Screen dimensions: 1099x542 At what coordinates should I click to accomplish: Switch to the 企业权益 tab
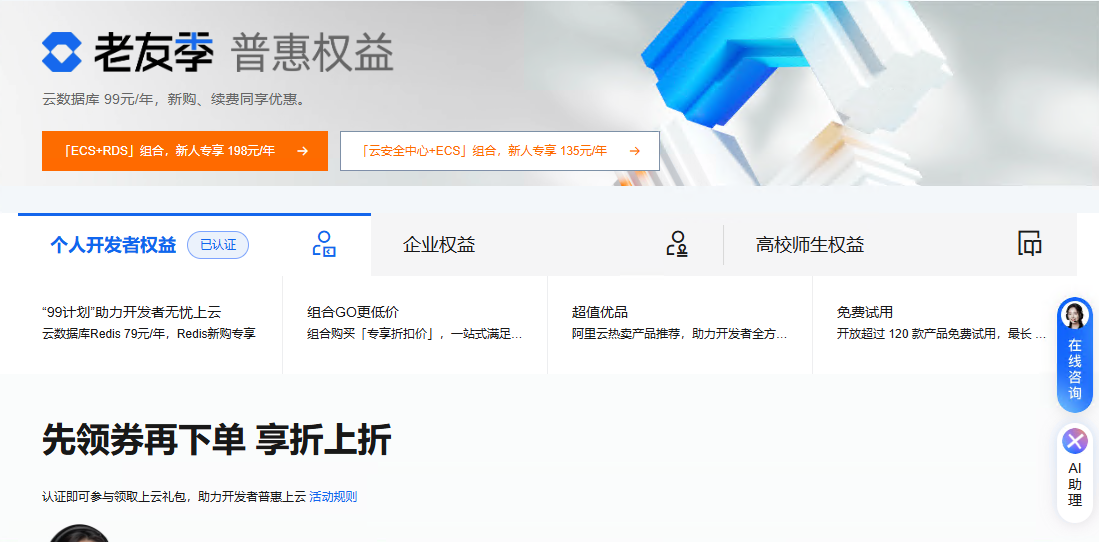[439, 245]
